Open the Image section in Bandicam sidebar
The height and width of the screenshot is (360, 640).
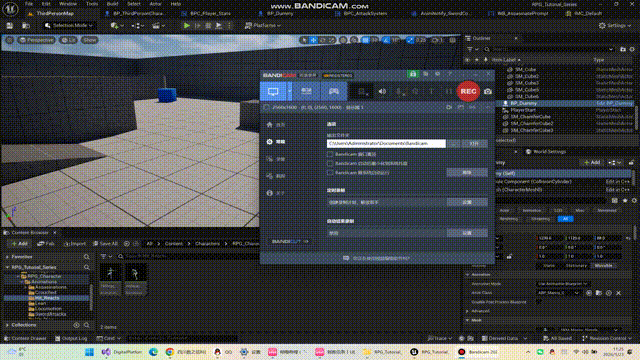(276, 176)
